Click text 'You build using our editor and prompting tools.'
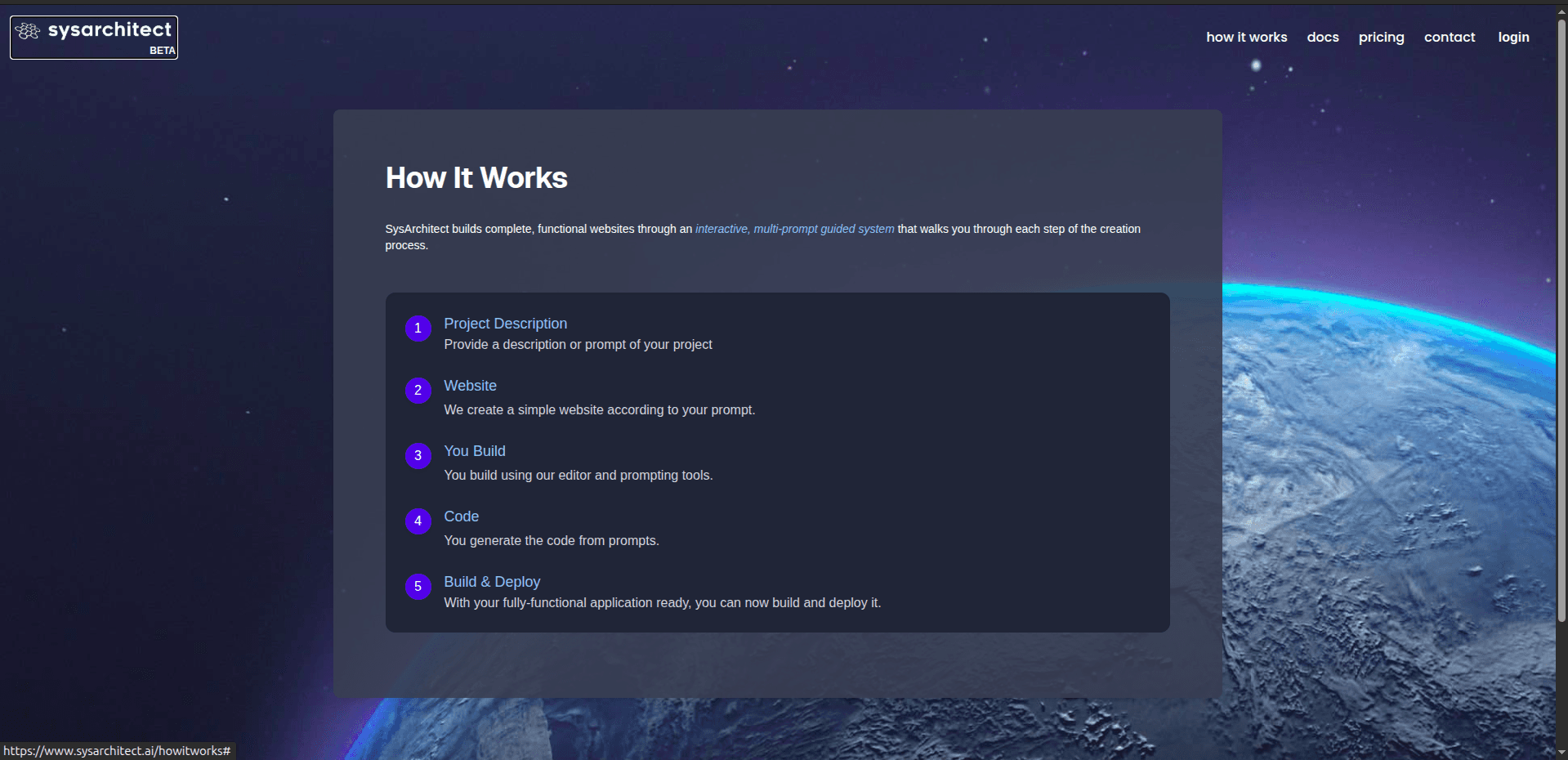 (578, 476)
